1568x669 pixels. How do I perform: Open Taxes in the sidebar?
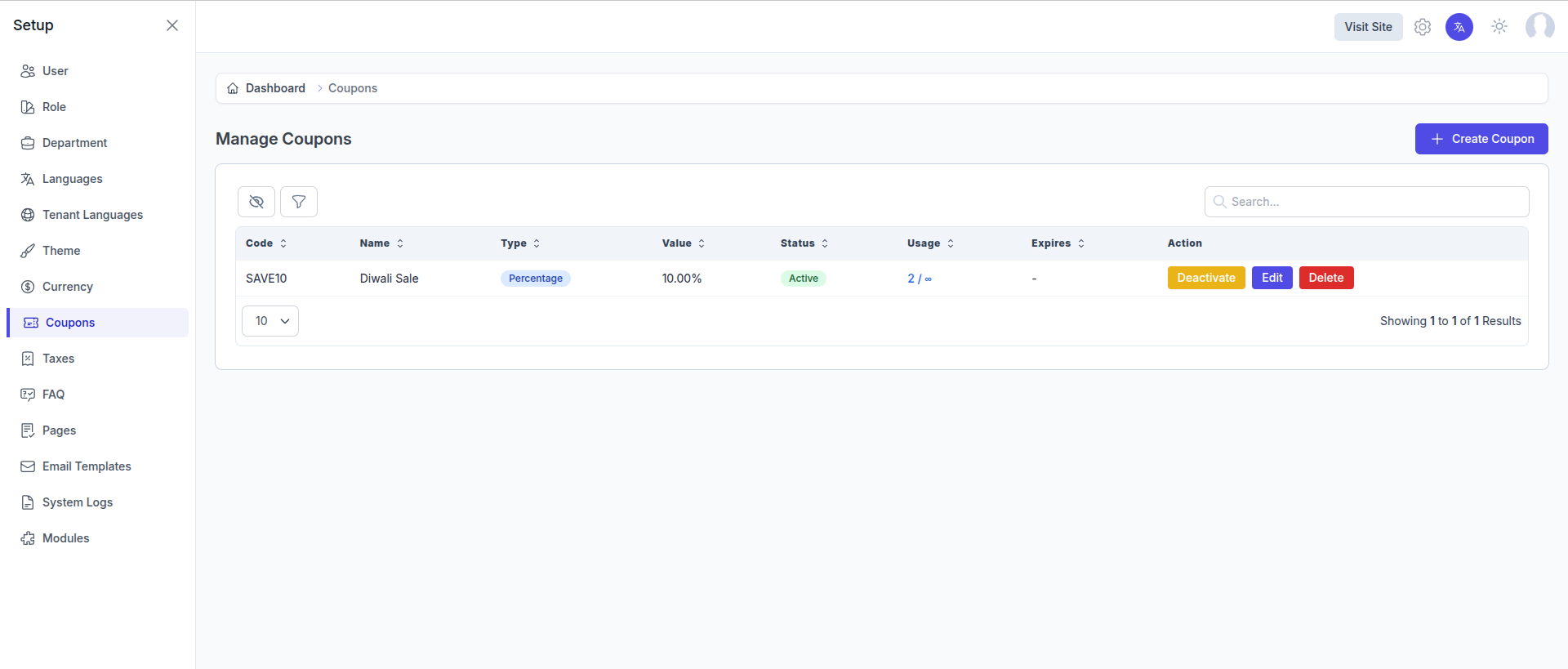58,359
